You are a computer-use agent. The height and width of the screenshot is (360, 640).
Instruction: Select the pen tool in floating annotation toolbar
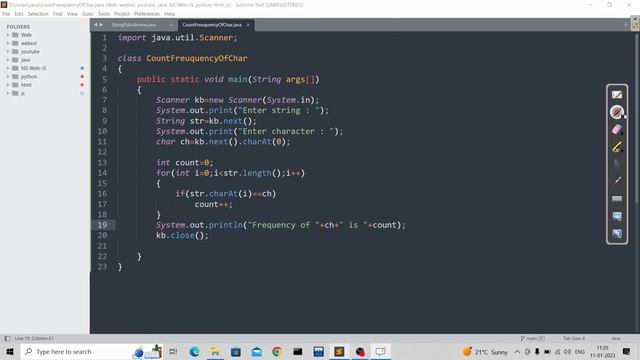pos(617,111)
